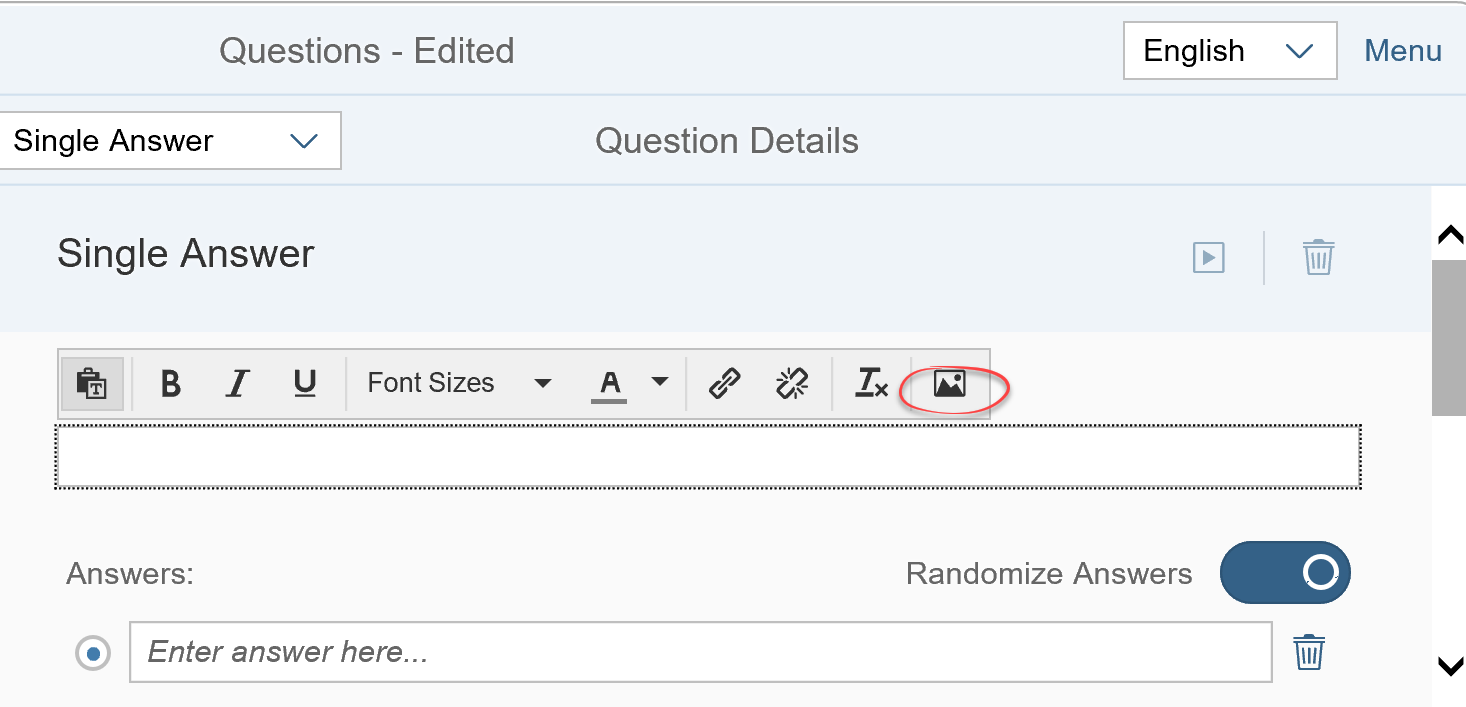
Task: Open the Single Answer type dropdown
Action: [168, 141]
